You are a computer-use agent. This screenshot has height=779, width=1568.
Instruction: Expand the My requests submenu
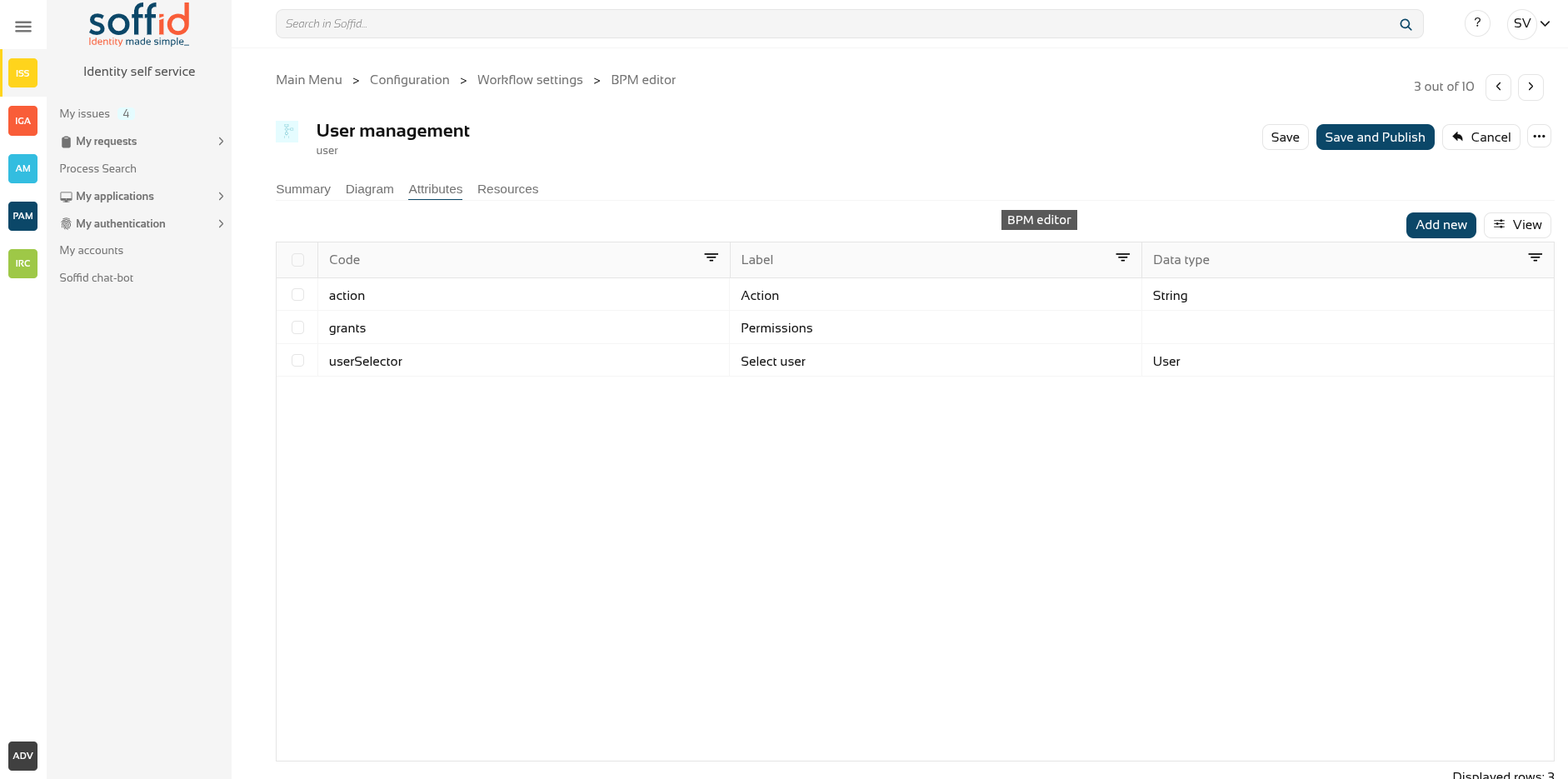221,142
